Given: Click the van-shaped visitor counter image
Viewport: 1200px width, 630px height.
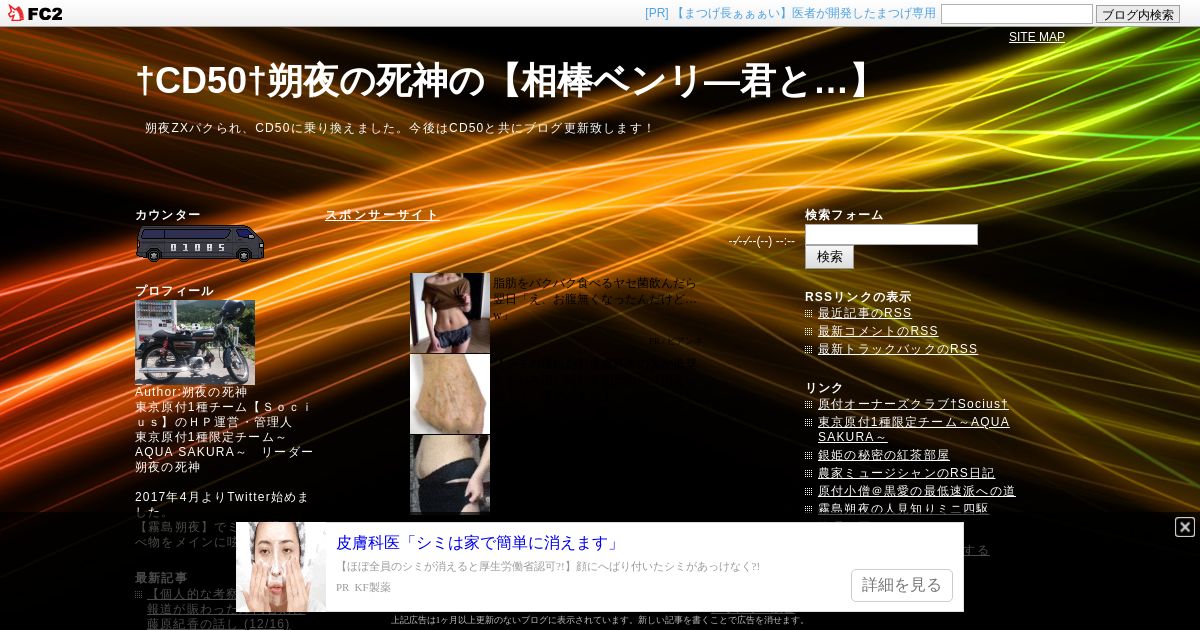Looking at the screenshot, I should click(200, 244).
